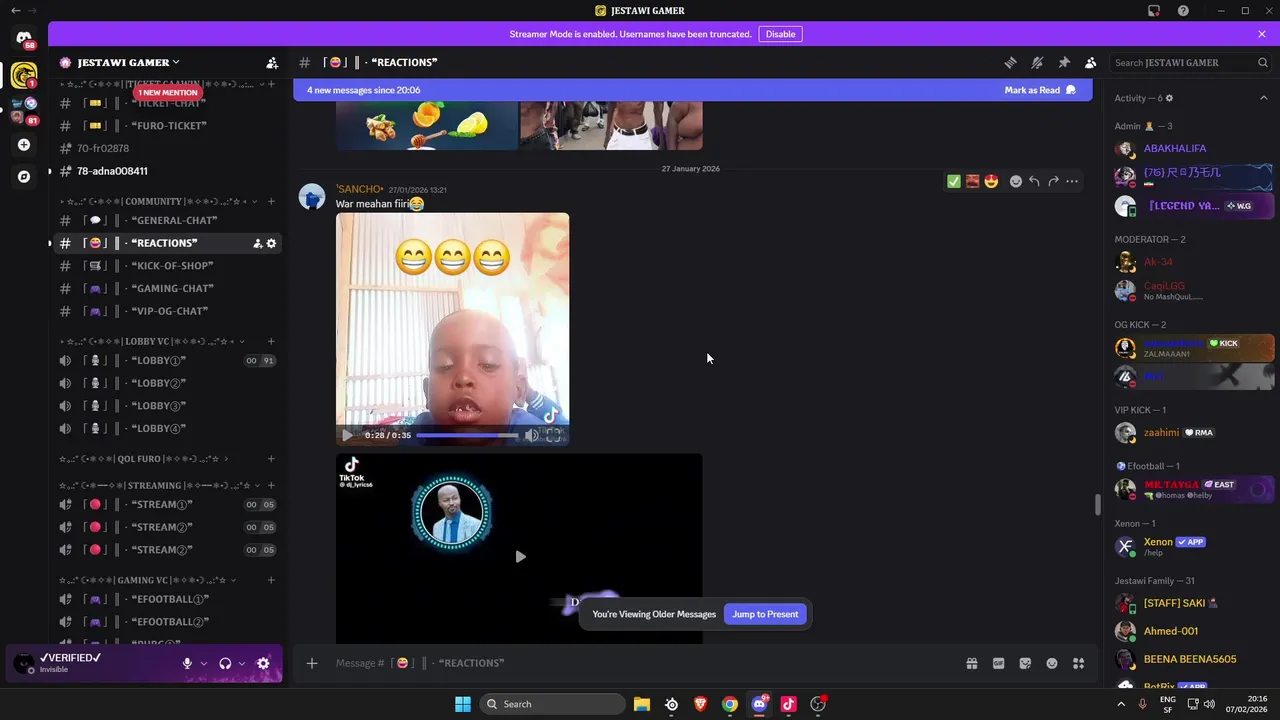Open Chrome from the taskbar

(x=730, y=704)
